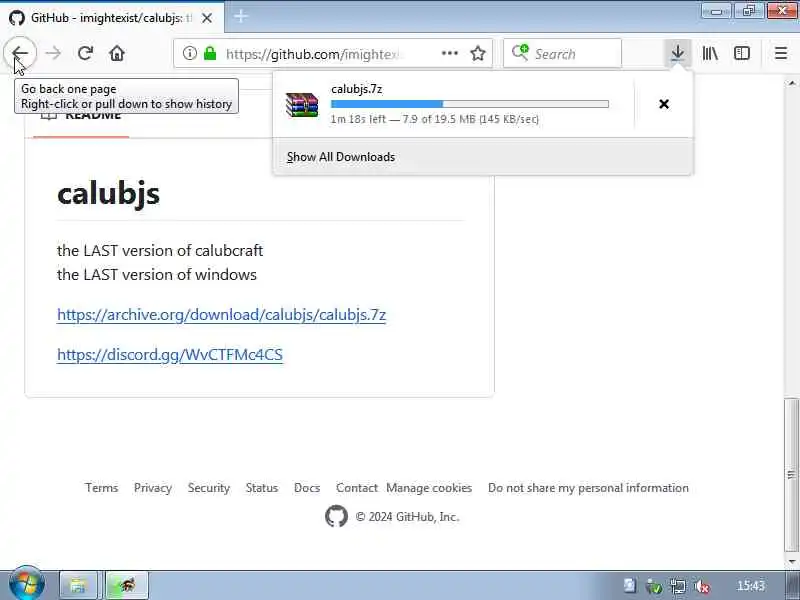The image size is (800, 600).
Task: Go back one page with back arrow
Action: (20, 53)
